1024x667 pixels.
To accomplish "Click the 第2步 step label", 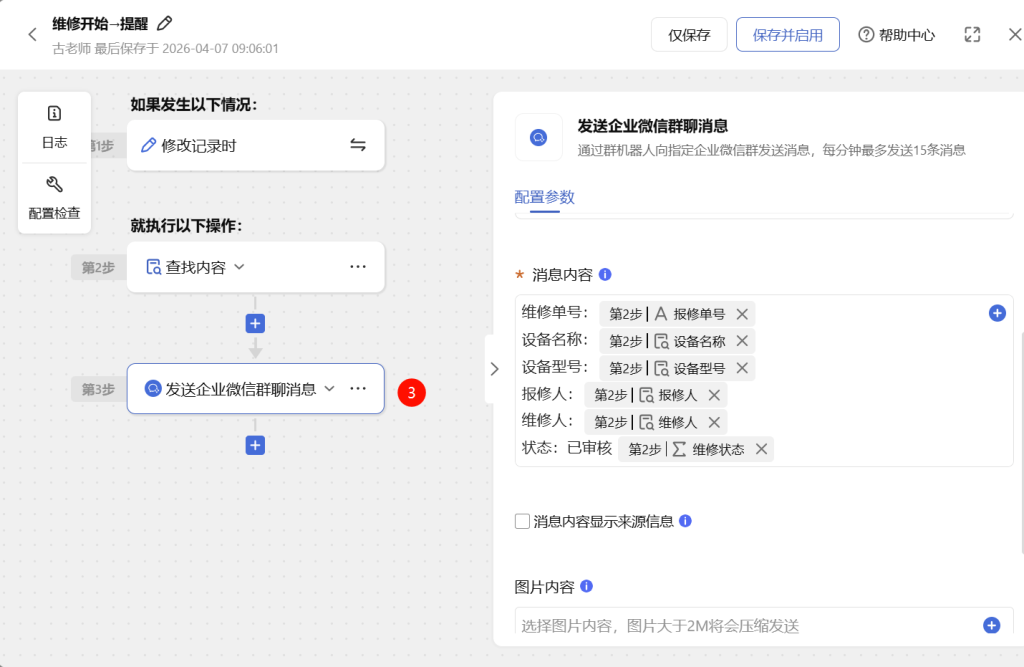I will click(98, 267).
